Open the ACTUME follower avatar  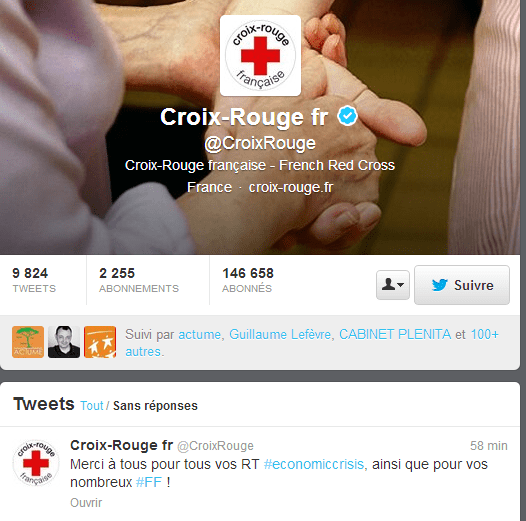coord(28,342)
